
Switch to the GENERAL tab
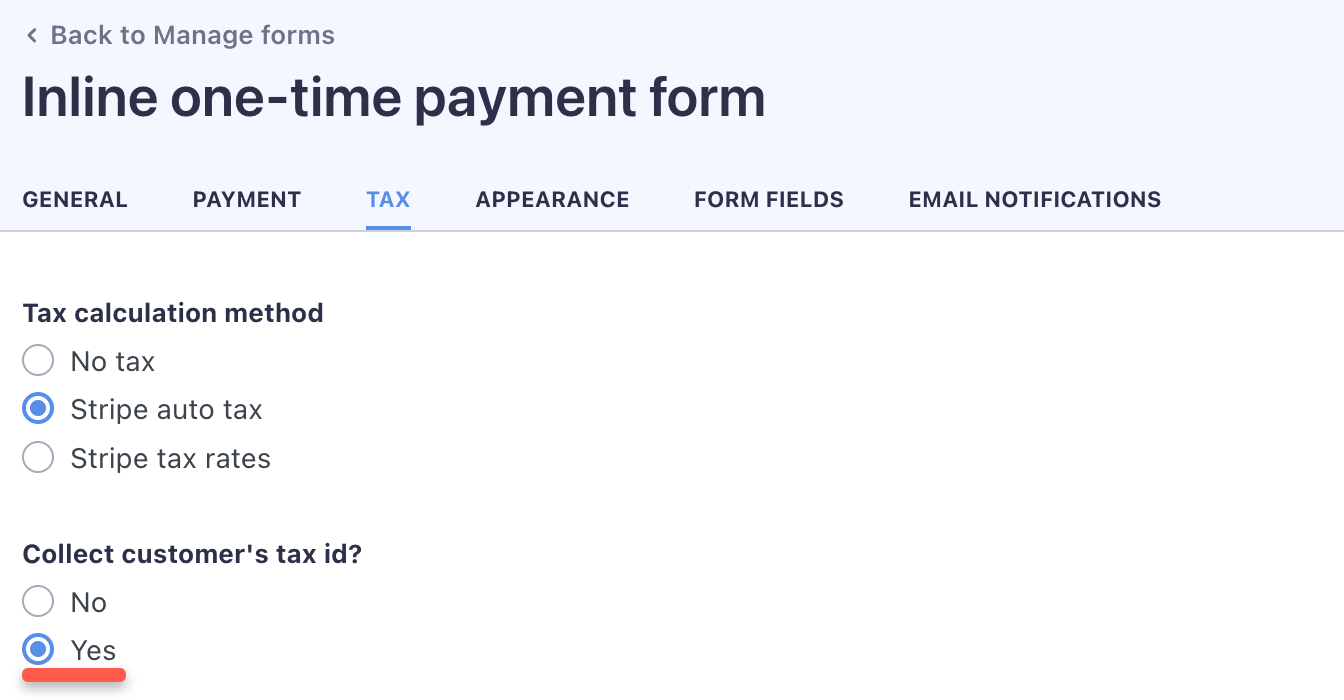point(75,199)
